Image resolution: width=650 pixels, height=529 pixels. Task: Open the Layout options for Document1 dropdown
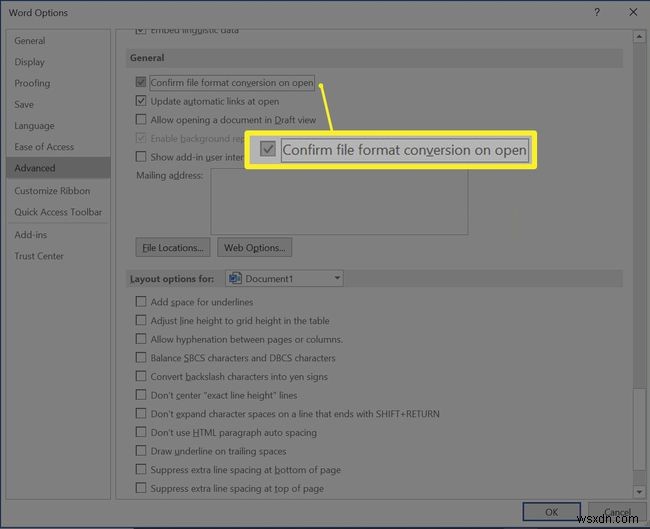[x=284, y=278]
